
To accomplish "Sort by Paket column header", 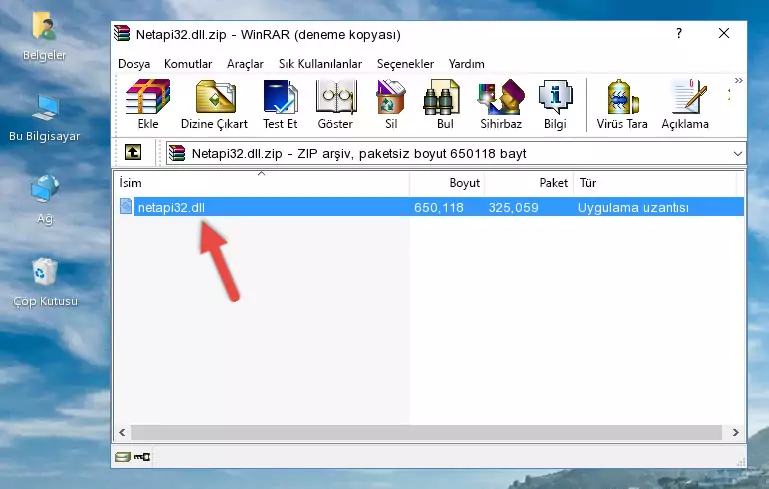I will point(529,182).
